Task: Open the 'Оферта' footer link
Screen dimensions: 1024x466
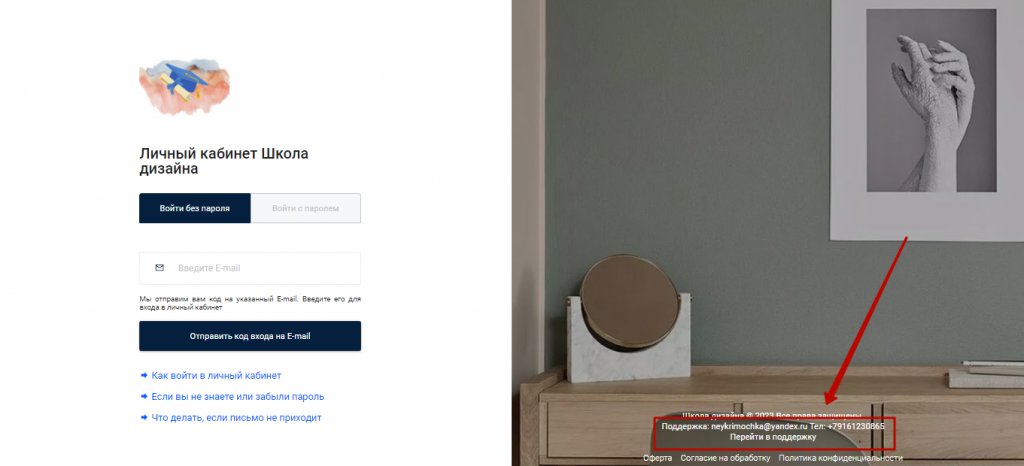Action: coord(658,458)
